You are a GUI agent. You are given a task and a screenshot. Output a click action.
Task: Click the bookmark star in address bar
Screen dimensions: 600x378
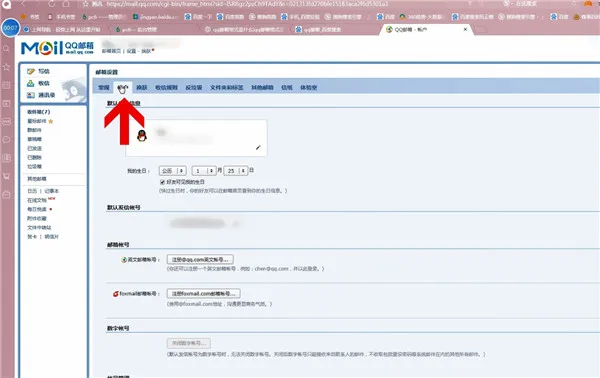[85, 4]
